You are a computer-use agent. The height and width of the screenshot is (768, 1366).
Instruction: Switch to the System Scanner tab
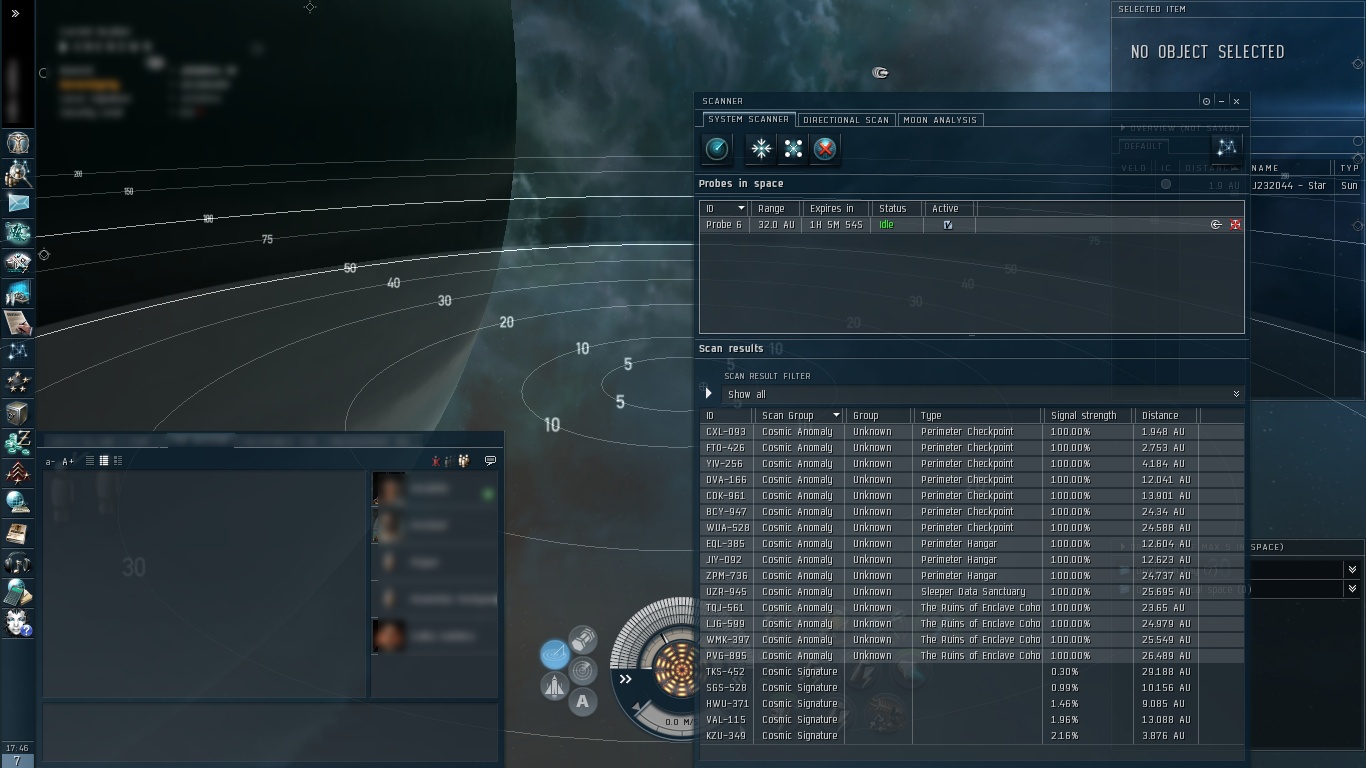point(748,120)
